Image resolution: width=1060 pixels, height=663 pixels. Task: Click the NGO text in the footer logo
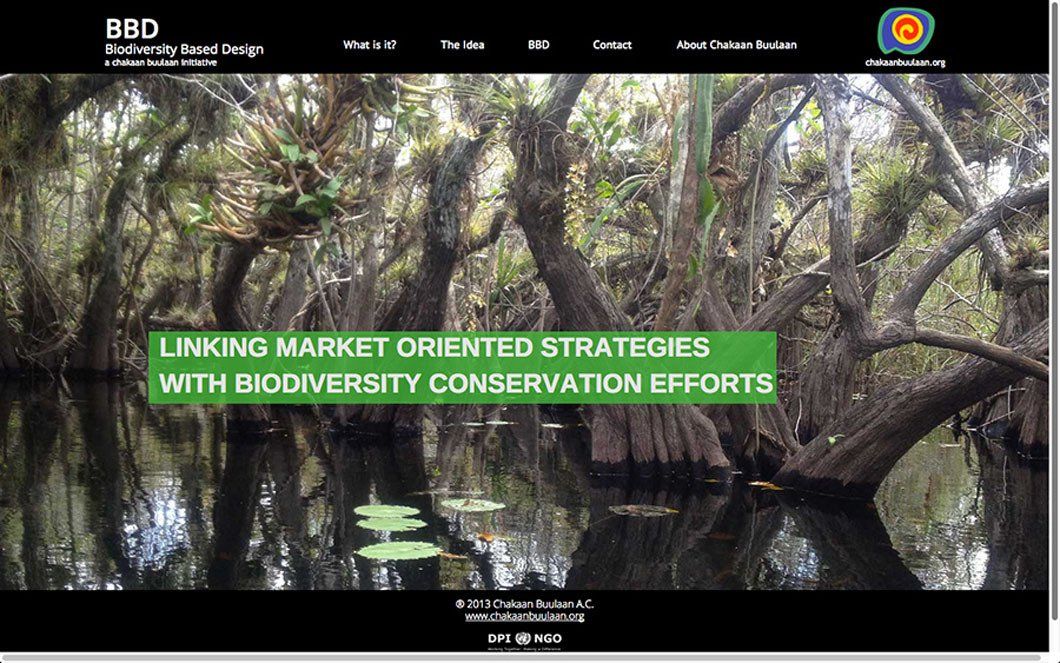tap(548, 638)
